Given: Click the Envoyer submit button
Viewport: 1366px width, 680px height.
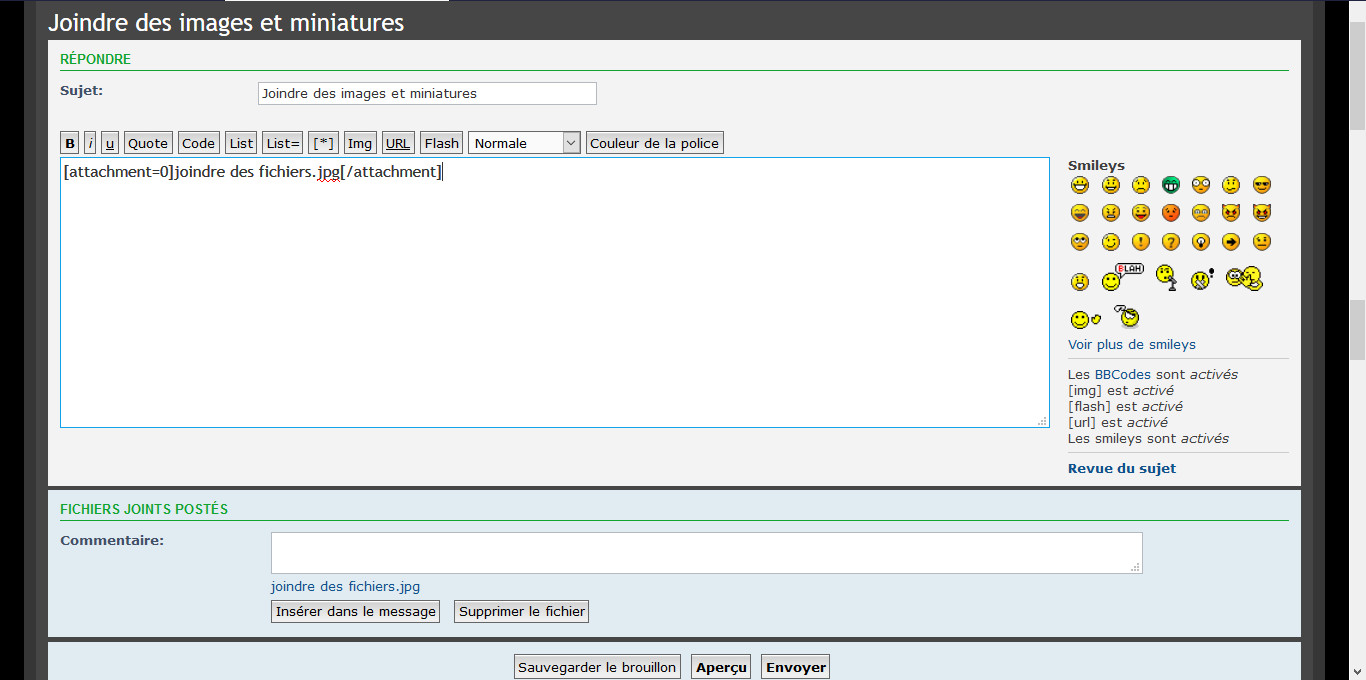Looking at the screenshot, I should point(796,667).
